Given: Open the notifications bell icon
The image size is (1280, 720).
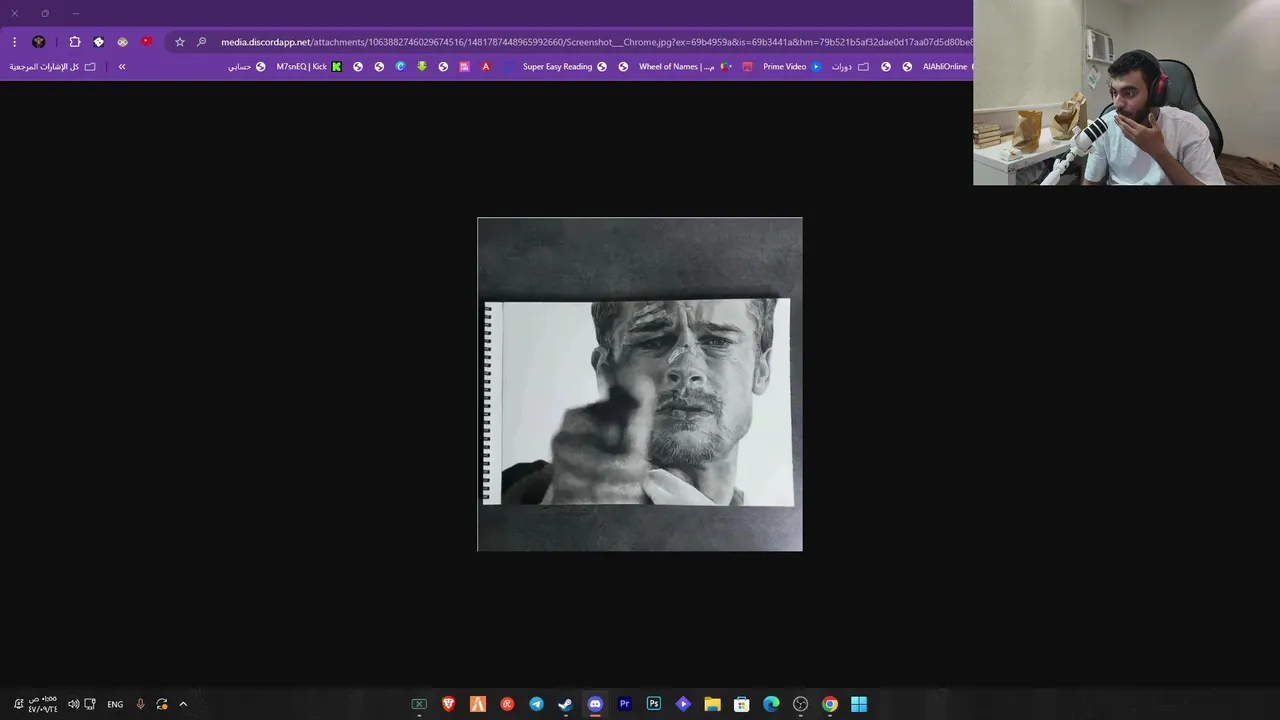Looking at the screenshot, I should [x=18, y=704].
